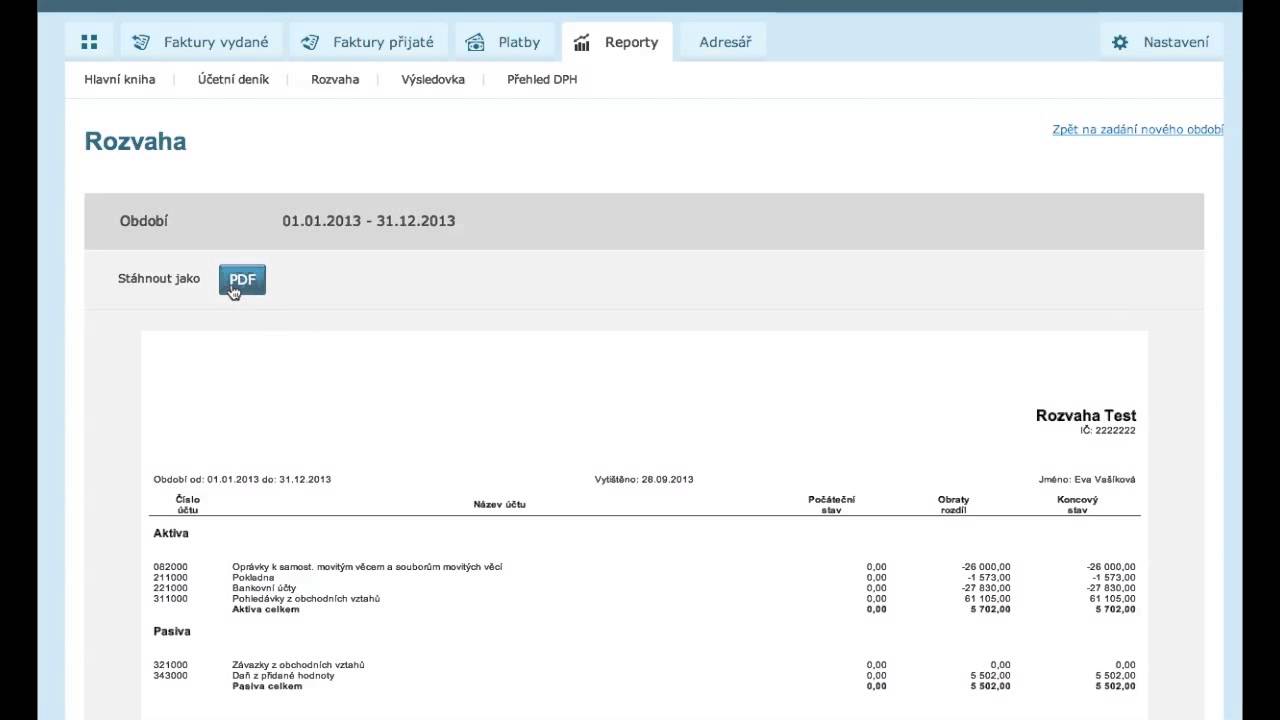
Task: Click the Pasiva section heading
Action: coord(172,631)
